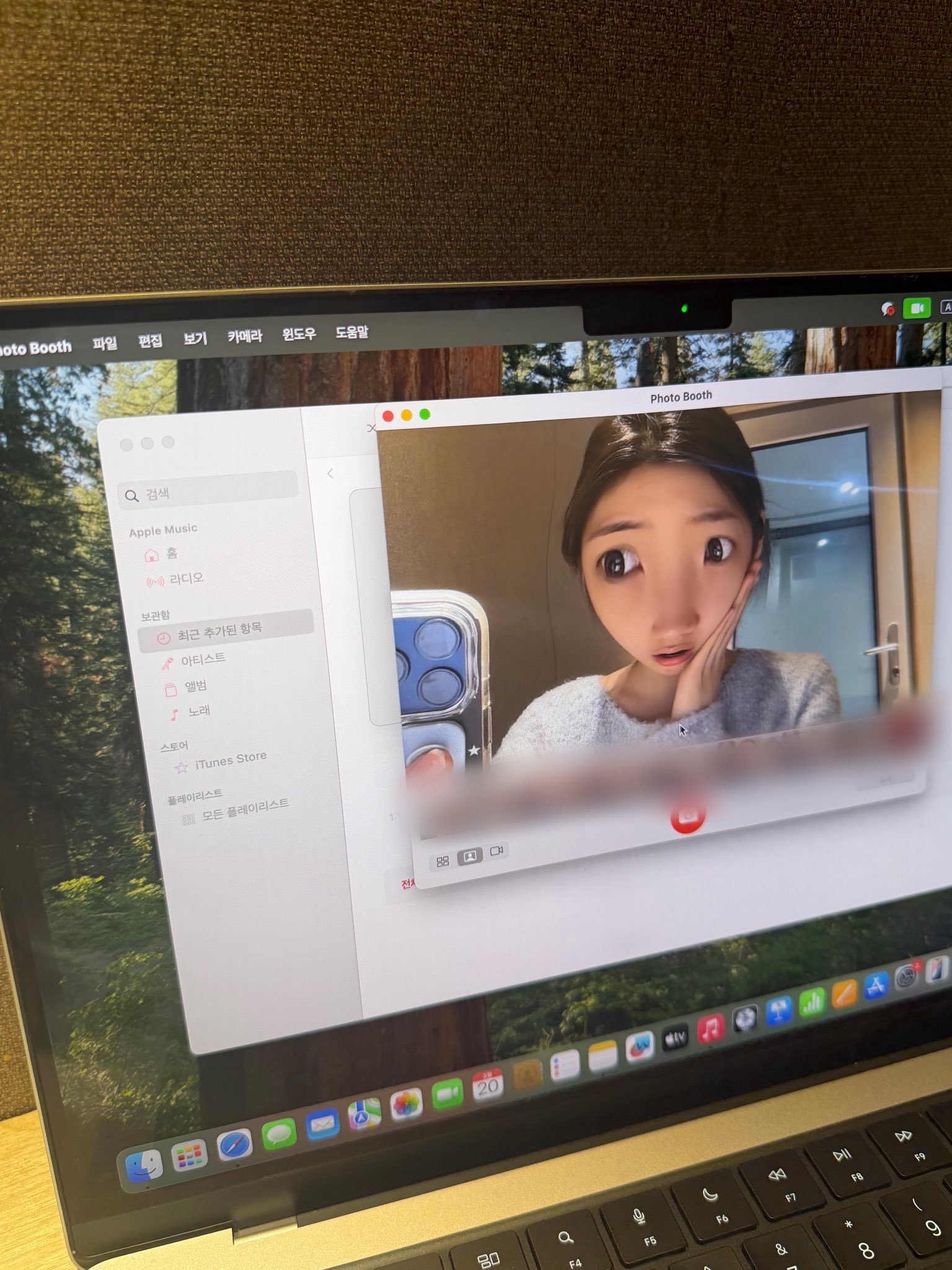Open Keynote from the Dock
952x1270 pixels.
click(x=779, y=1012)
